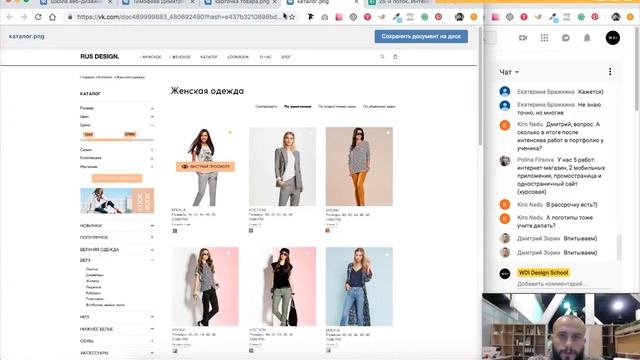The height and width of the screenshot is (360, 640).
Task: Open БЛОГ in the site menu
Action: [x=286, y=57]
